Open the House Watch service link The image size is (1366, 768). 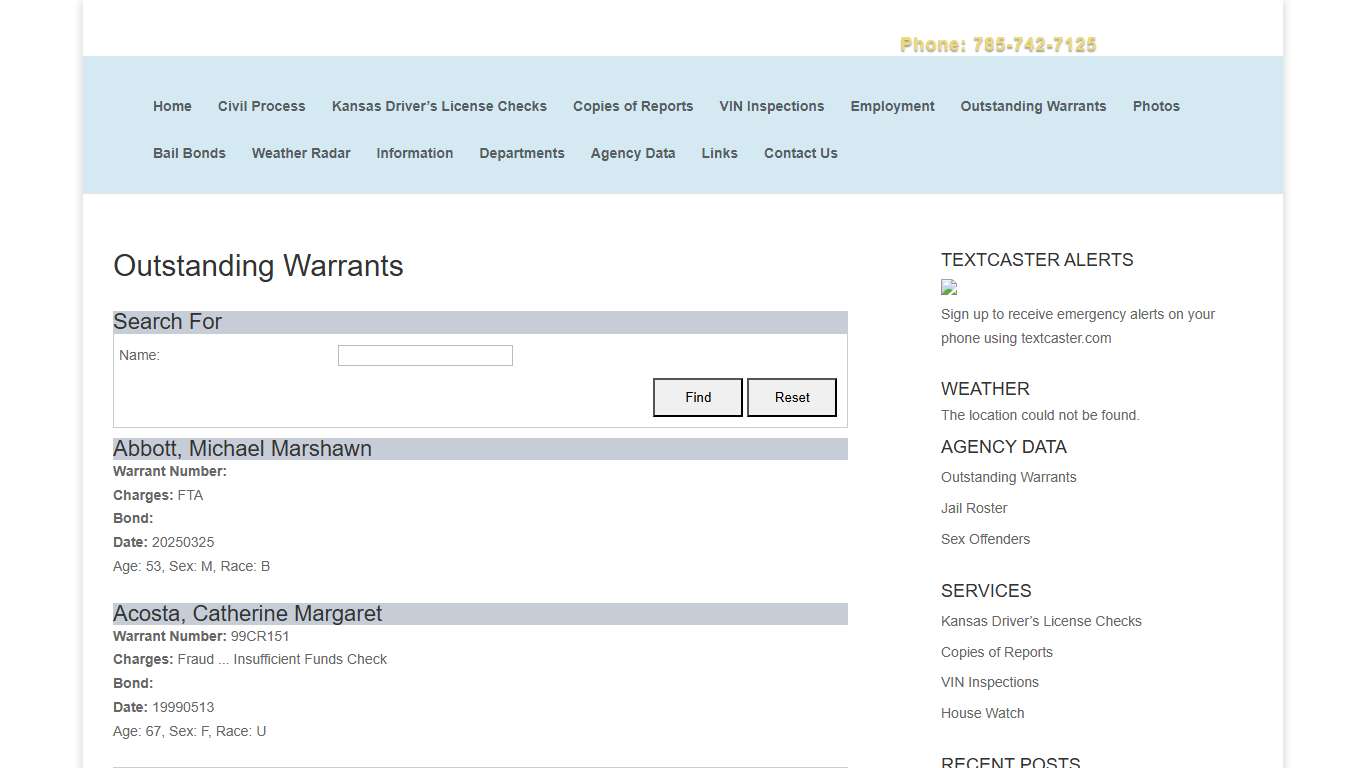pos(982,713)
